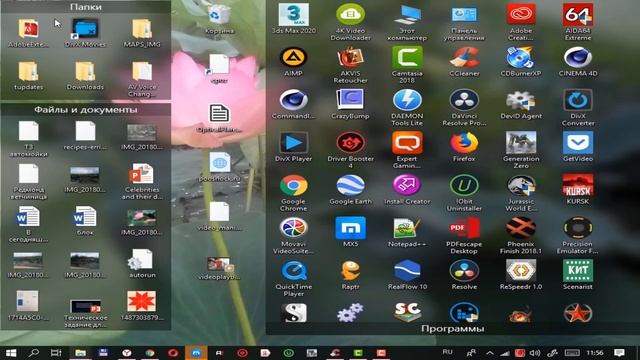This screenshot has height=360, width=640.
Task: Open Precision Emulator icon
Action: pyautogui.click(x=578, y=228)
